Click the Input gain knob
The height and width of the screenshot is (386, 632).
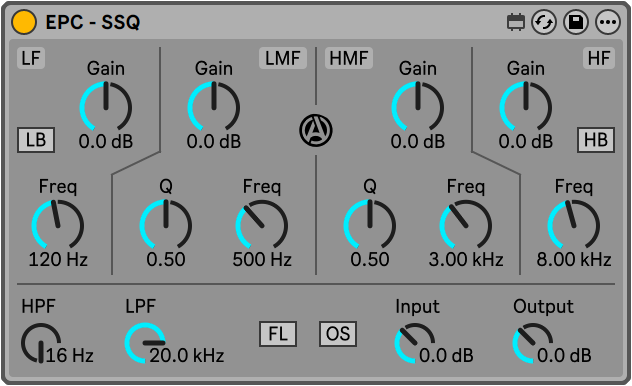(x=415, y=343)
